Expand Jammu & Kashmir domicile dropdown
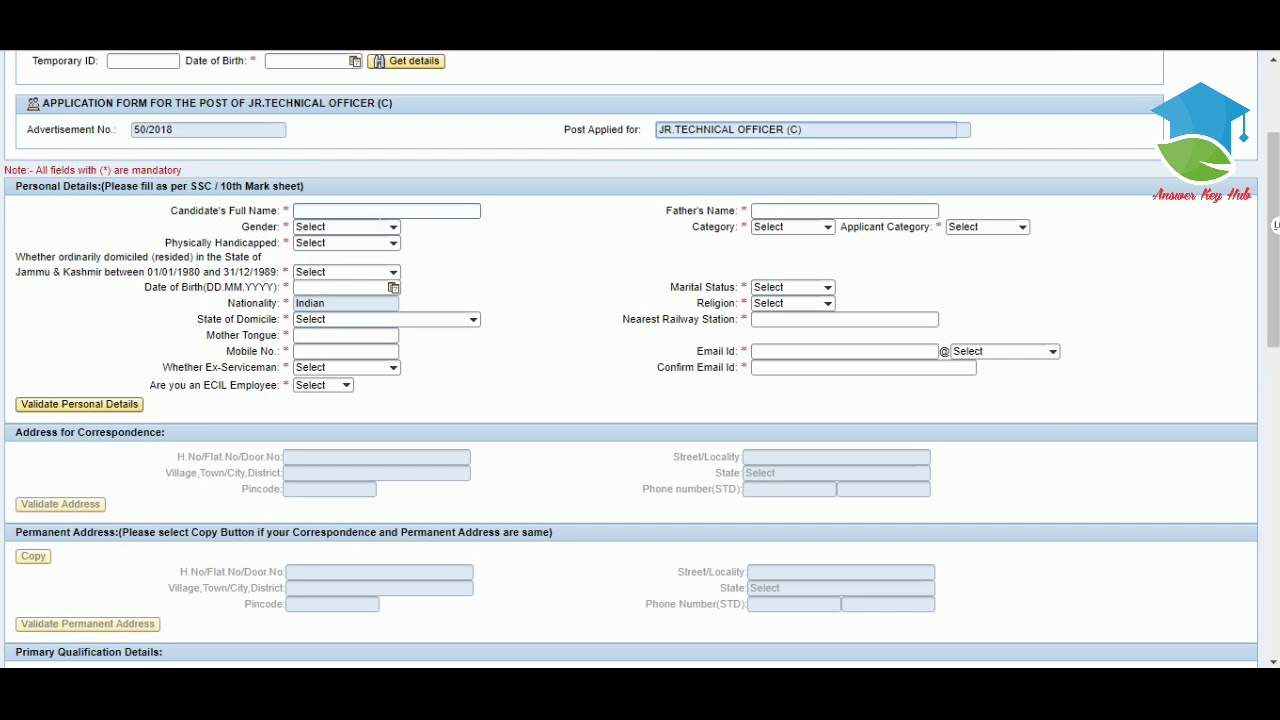This screenshot has height=720, width=1280. tap(346, 272)
